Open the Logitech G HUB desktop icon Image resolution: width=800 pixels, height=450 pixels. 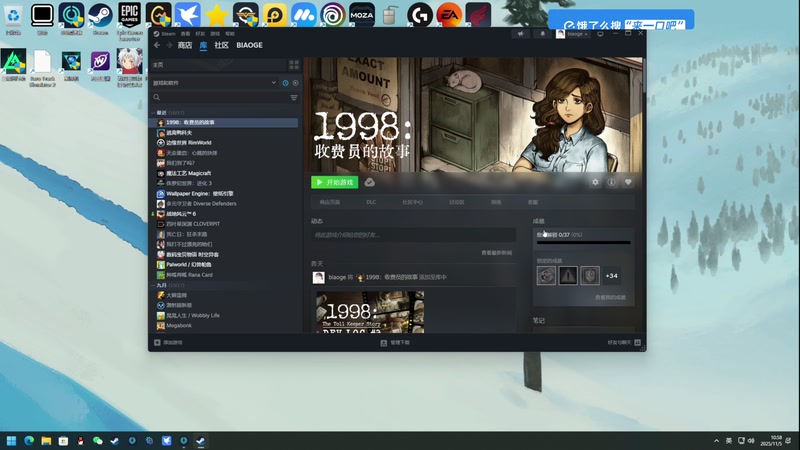click(420, 15)
